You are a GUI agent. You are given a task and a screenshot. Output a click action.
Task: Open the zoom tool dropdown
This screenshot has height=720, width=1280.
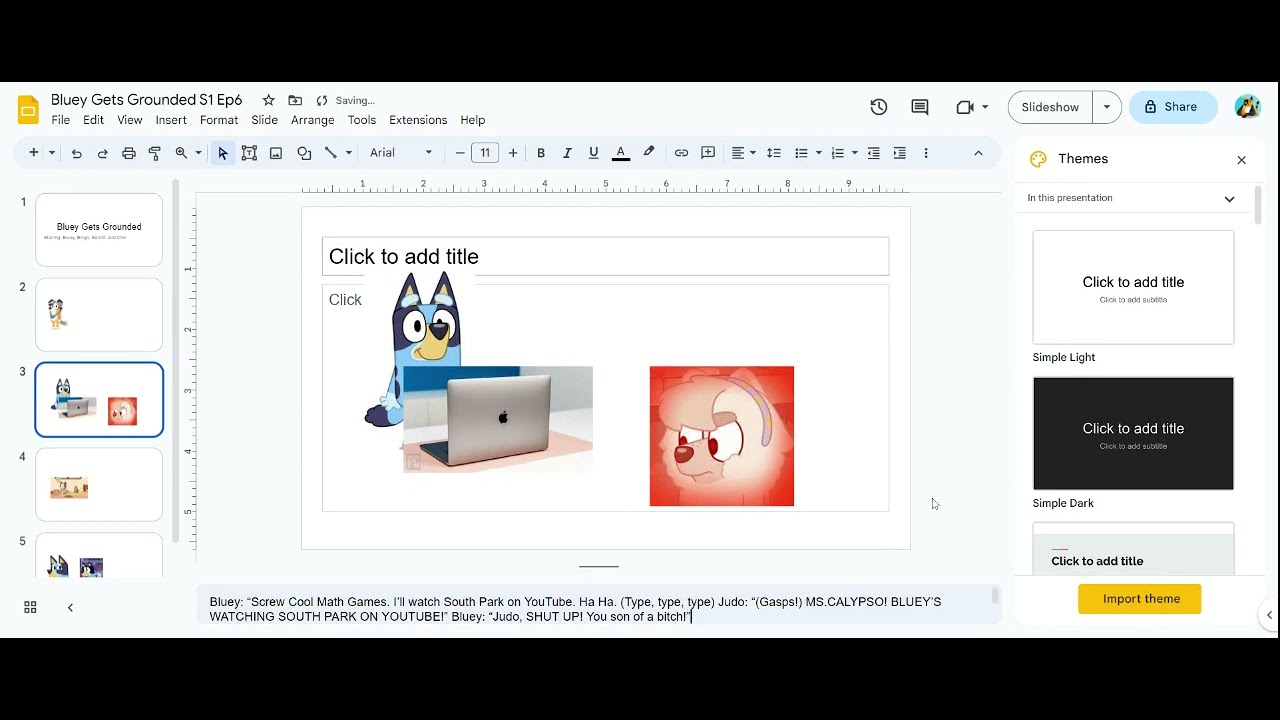[x=187, y=153]
